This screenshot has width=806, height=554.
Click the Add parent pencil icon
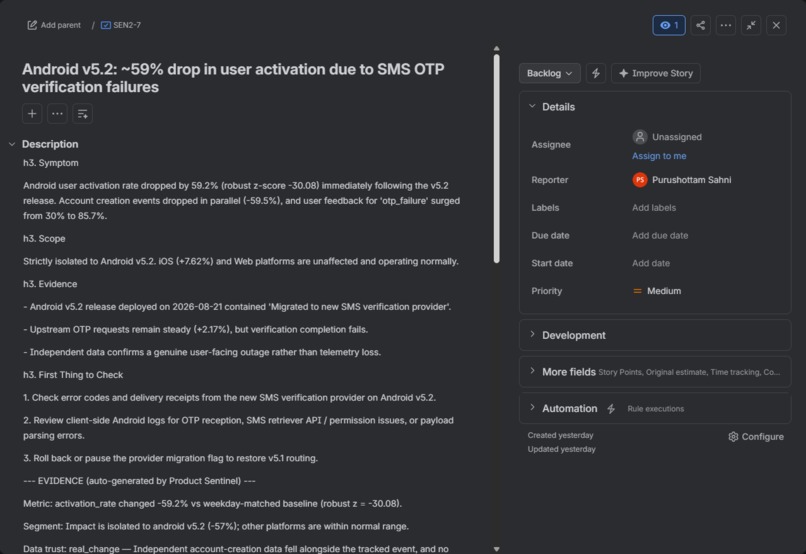click(32, 25)
